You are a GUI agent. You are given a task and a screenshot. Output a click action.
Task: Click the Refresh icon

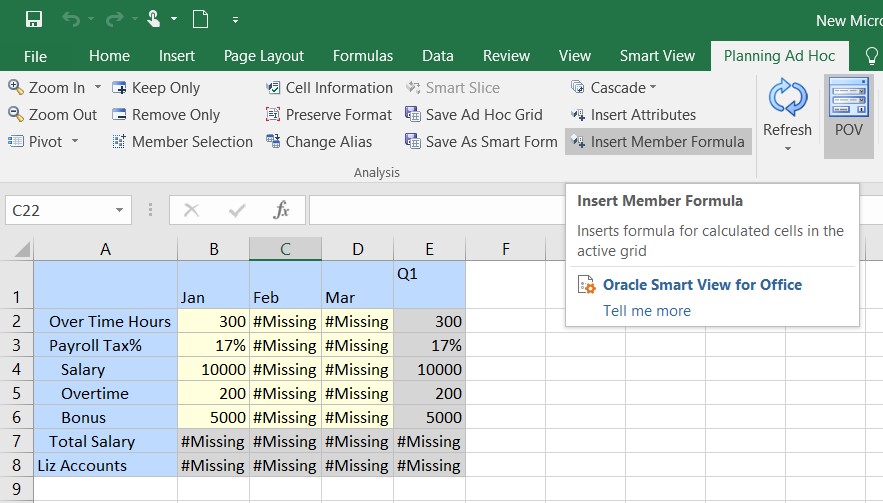787,99
